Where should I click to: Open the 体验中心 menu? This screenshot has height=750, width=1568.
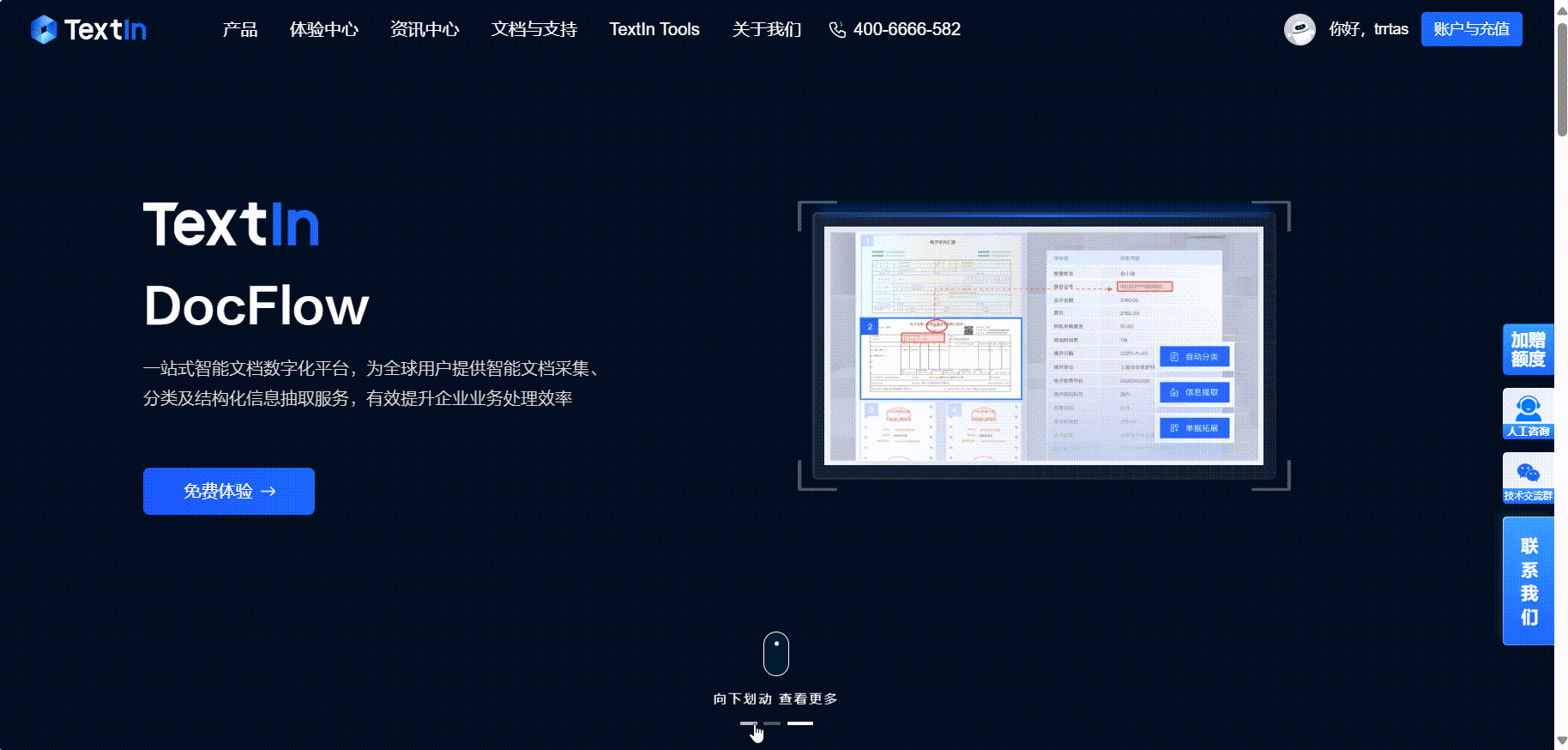point(323,29)
